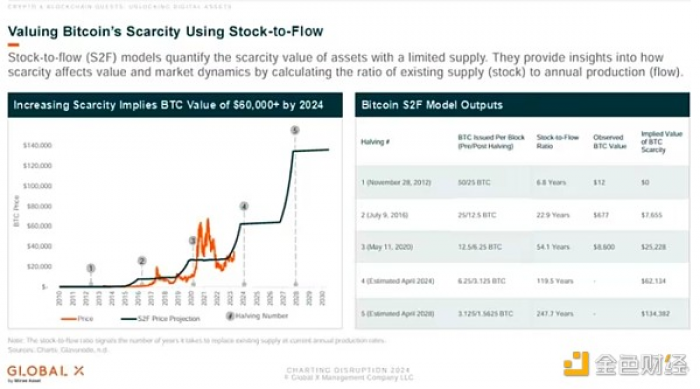This screenshot has width=700, height=389.
Task: Click the Implied Value of BTC Scarcity header
Action: [662, 142]
